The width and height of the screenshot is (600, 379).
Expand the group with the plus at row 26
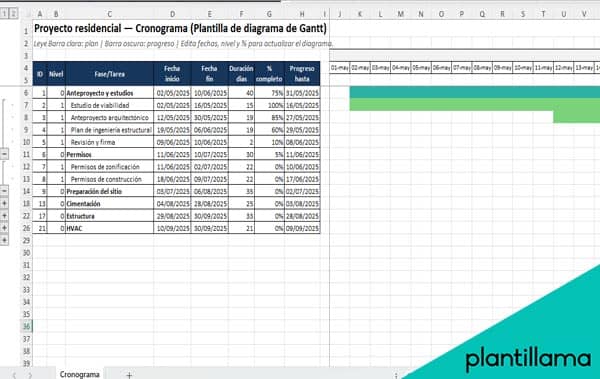pyautogui.click(x=4, y=228)
